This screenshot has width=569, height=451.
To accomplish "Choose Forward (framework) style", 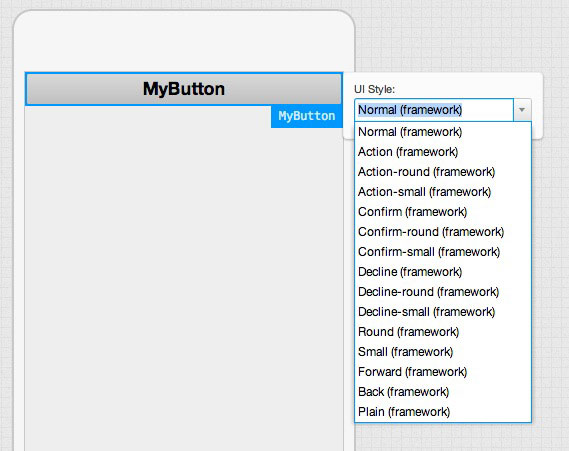I will click(443, 372).
